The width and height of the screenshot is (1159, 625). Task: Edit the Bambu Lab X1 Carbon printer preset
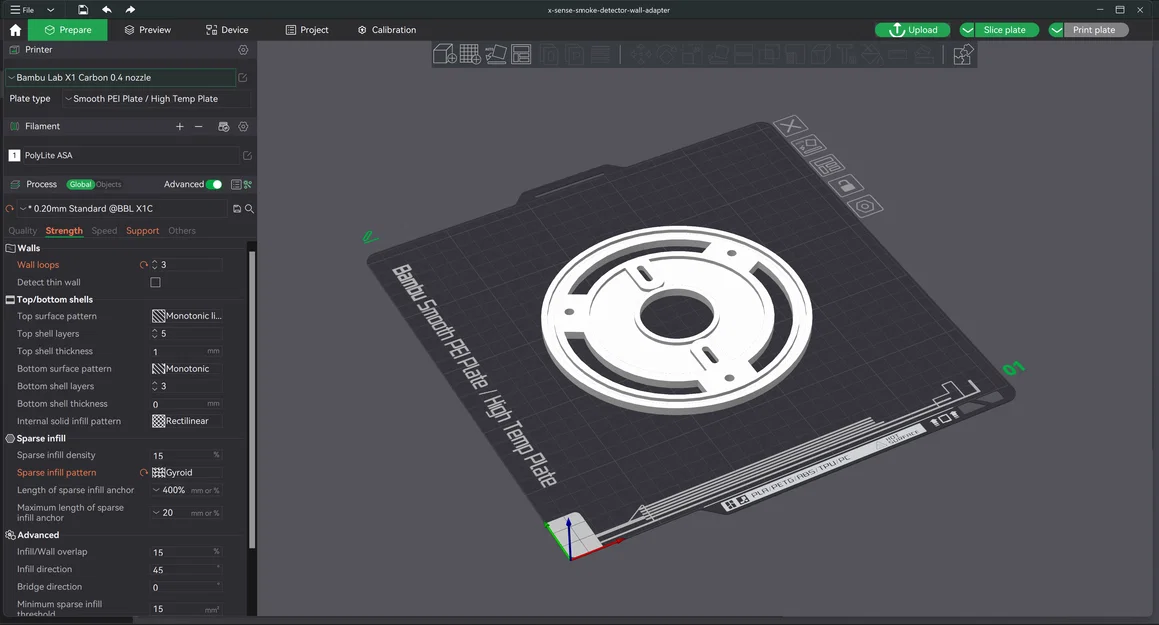click(242, 78)
